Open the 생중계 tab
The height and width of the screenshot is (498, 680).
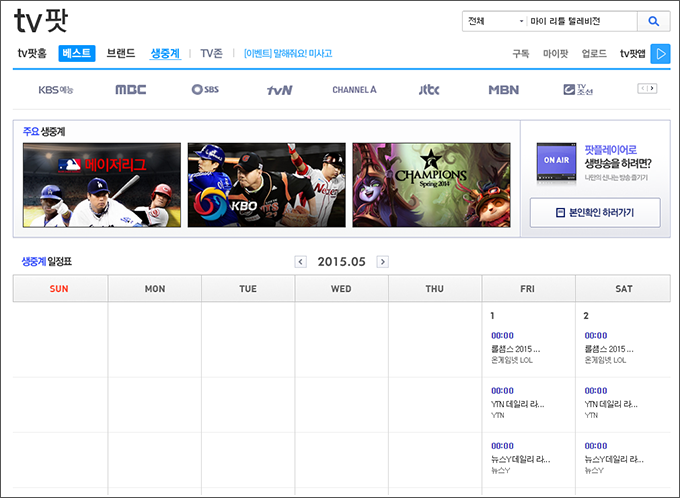click(x=165, y=53)
